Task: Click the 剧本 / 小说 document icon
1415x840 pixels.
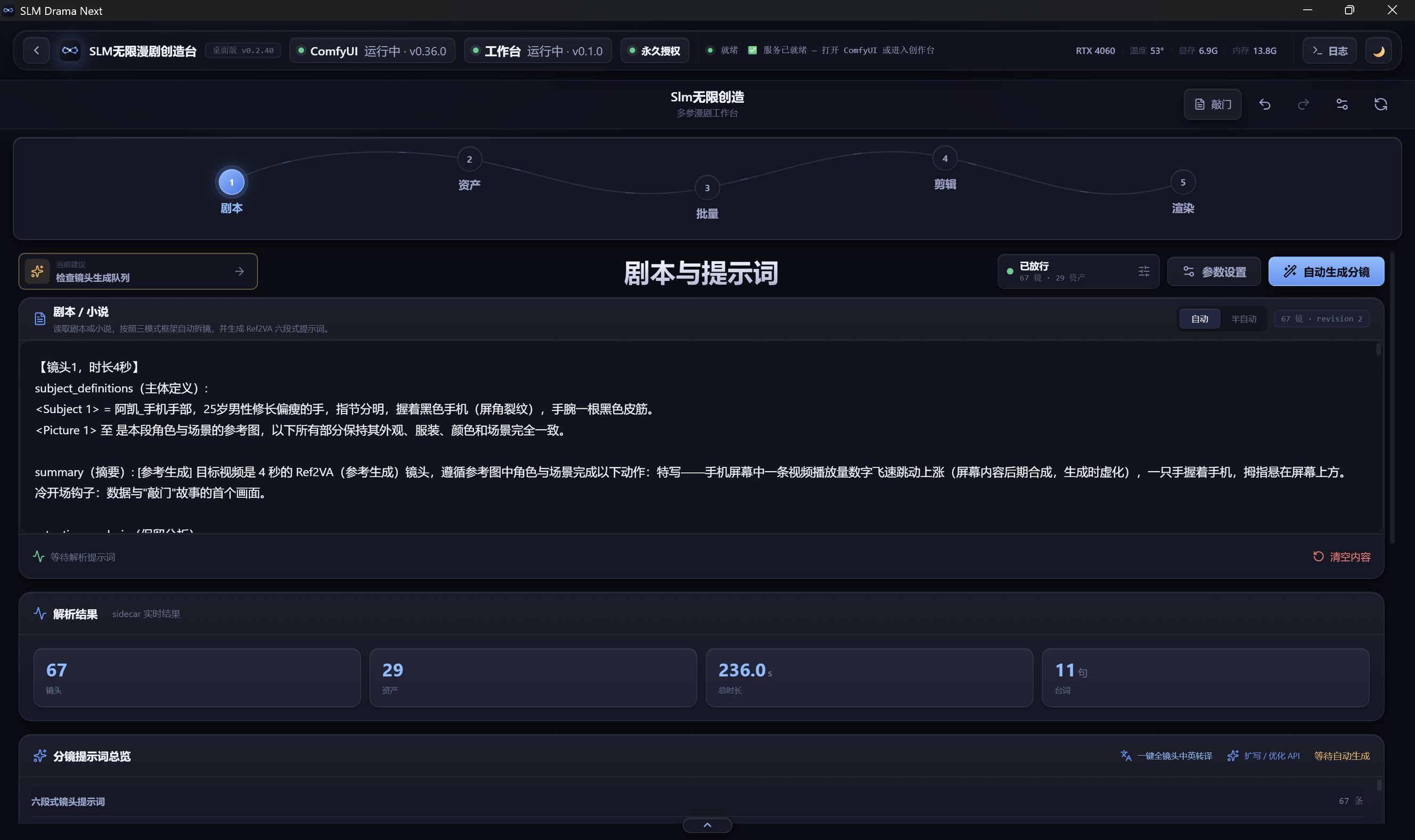Action: coord(39,319)
